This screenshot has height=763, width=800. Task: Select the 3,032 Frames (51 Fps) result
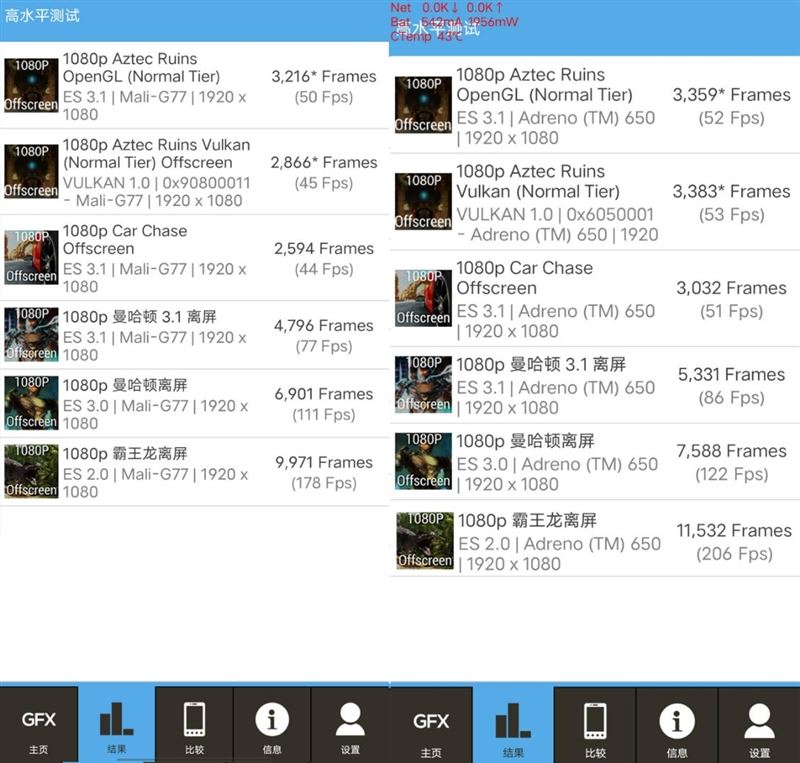tap(732, 299)
